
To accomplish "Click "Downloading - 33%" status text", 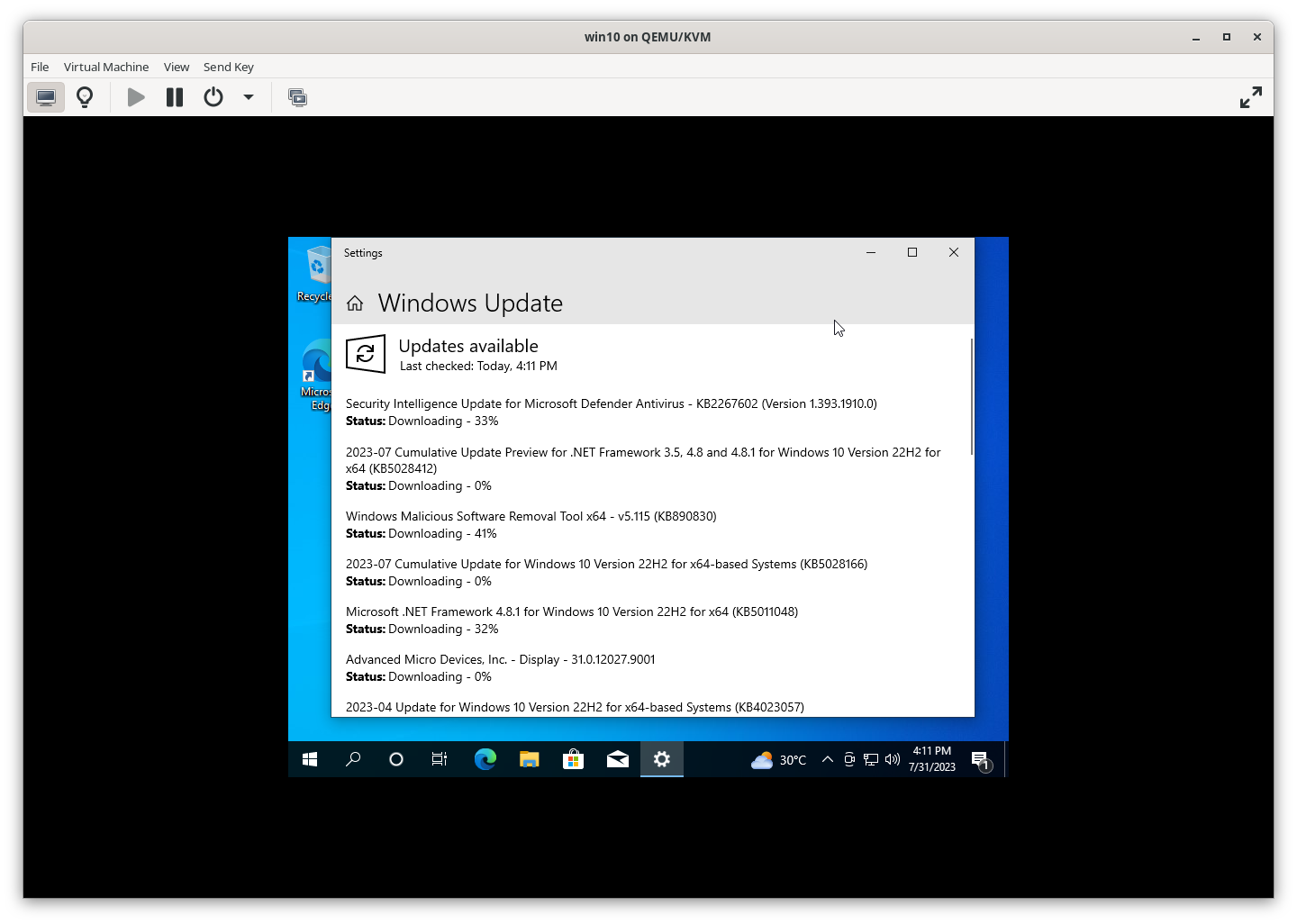I will pyautogui.click(x=443, y=421).
